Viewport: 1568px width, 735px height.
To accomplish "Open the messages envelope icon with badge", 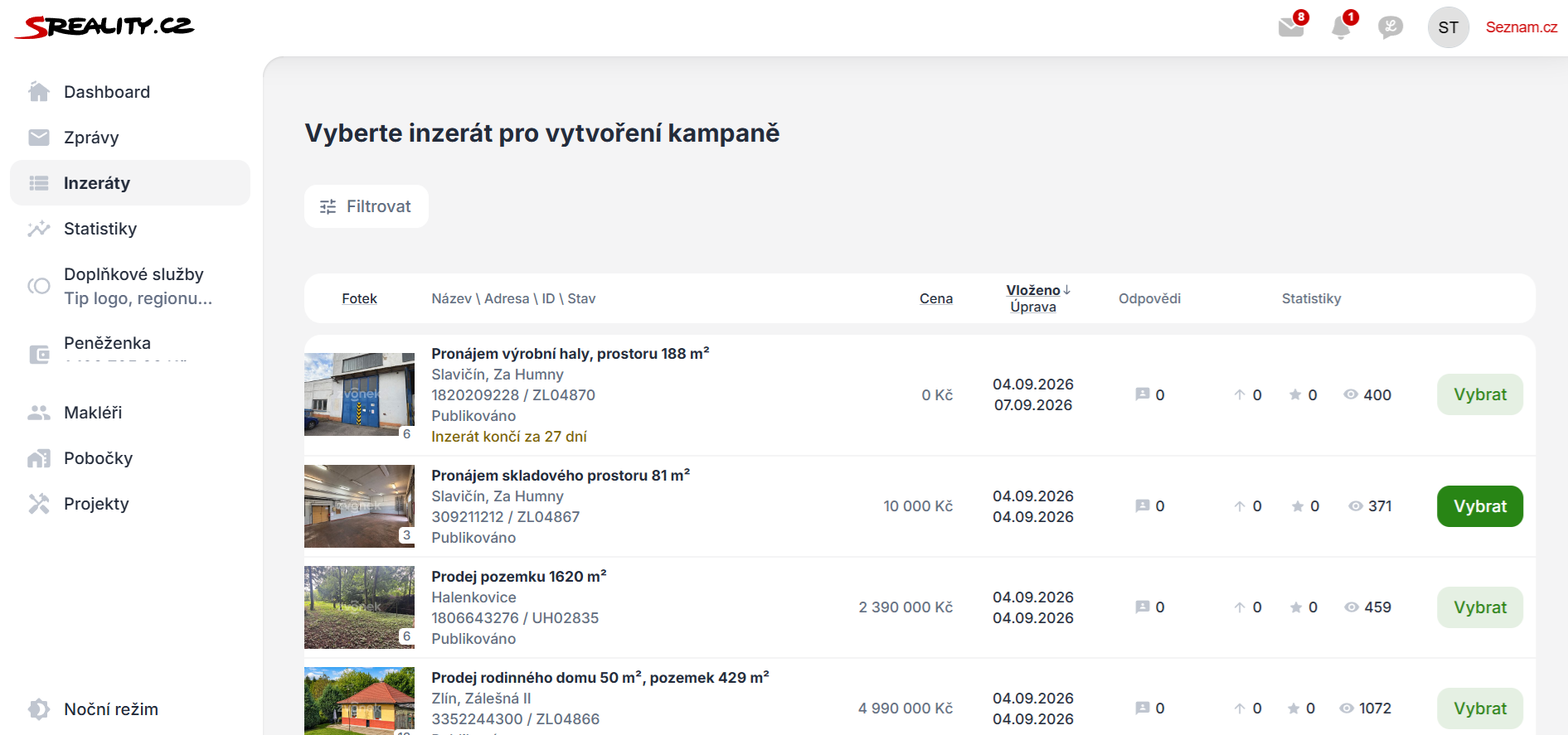I will 1292,27.
